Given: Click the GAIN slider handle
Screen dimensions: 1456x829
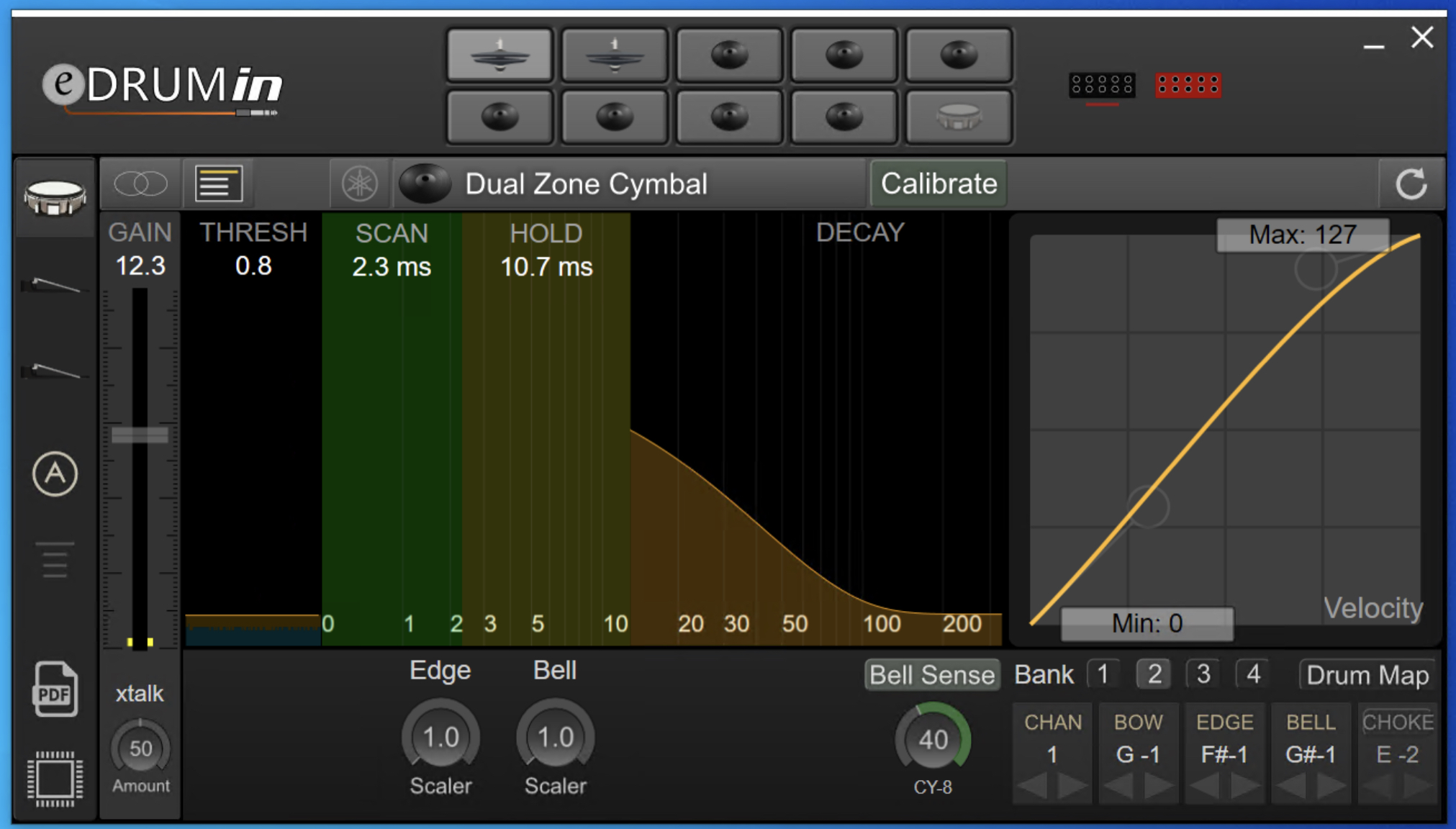Looking at the screenshot, I should 140,435.
